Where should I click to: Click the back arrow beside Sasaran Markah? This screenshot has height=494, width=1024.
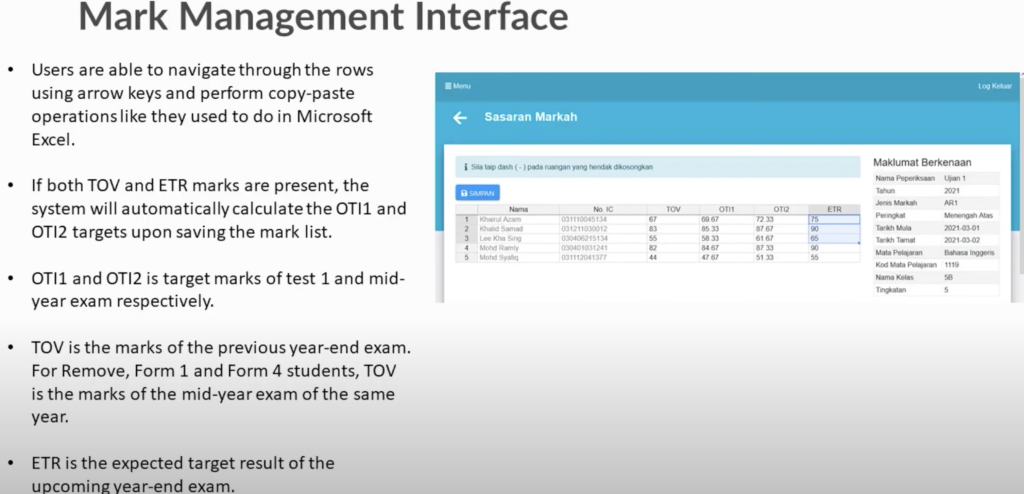(460, 118)
